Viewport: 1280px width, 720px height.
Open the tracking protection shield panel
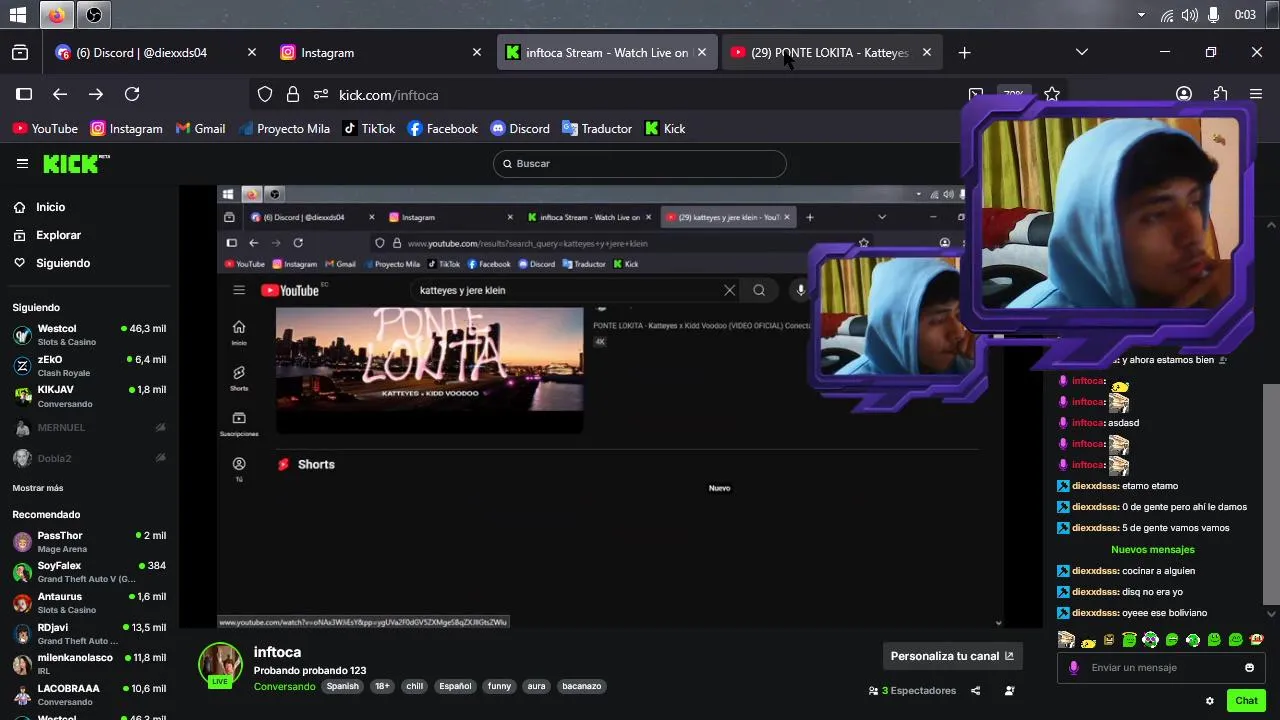point(265,94)
